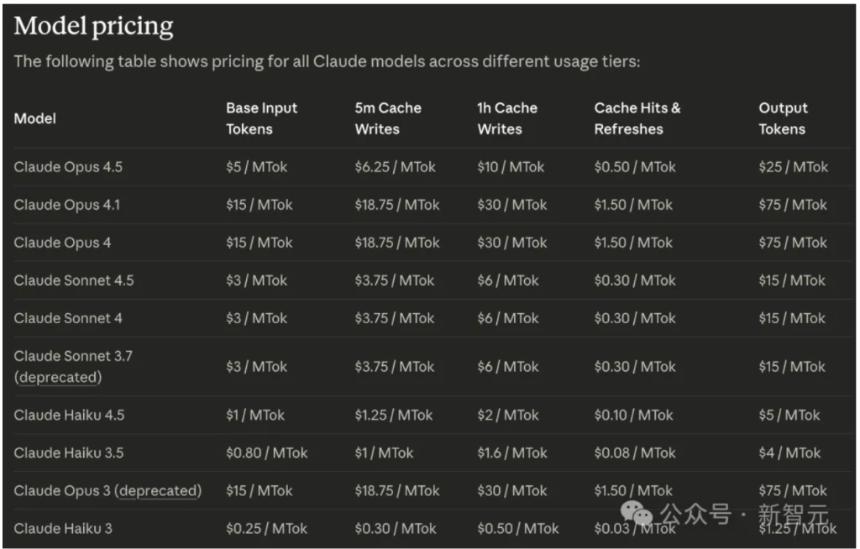Click the 1h Cache Writes column header
This screenshot has width=860, height=549.
(507, 118)
